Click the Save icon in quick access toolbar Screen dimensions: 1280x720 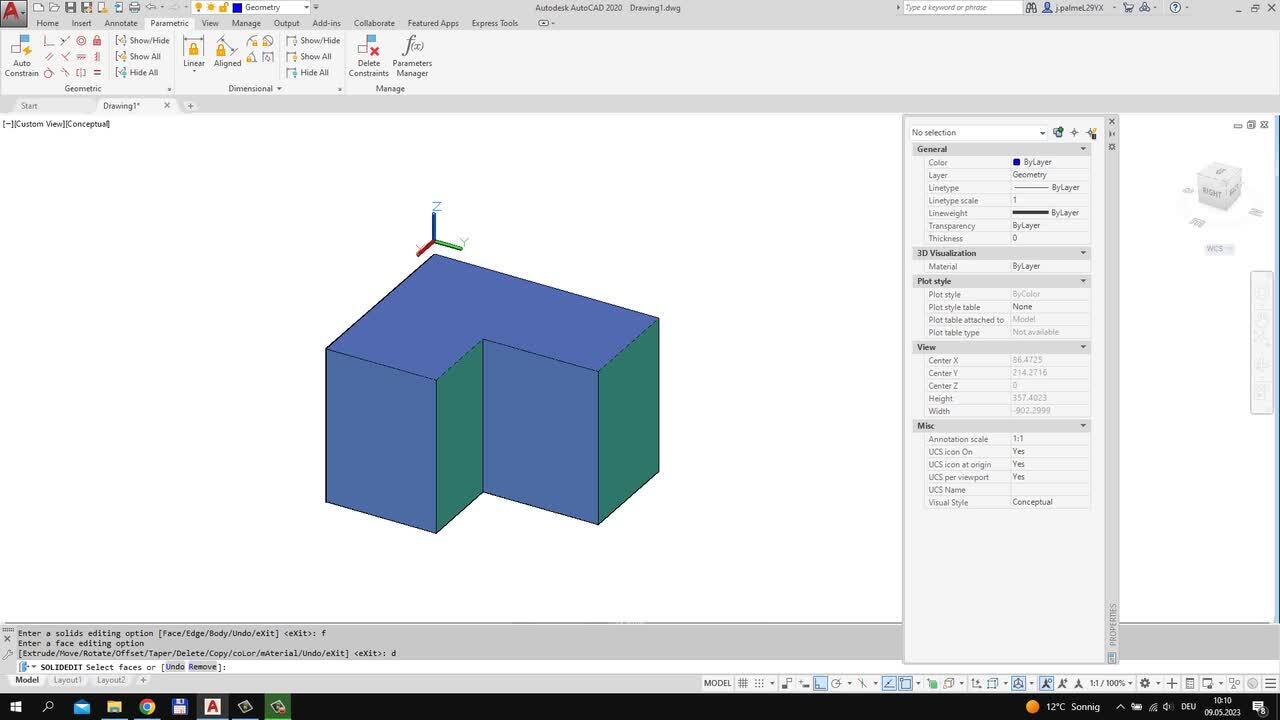[70, 7]
